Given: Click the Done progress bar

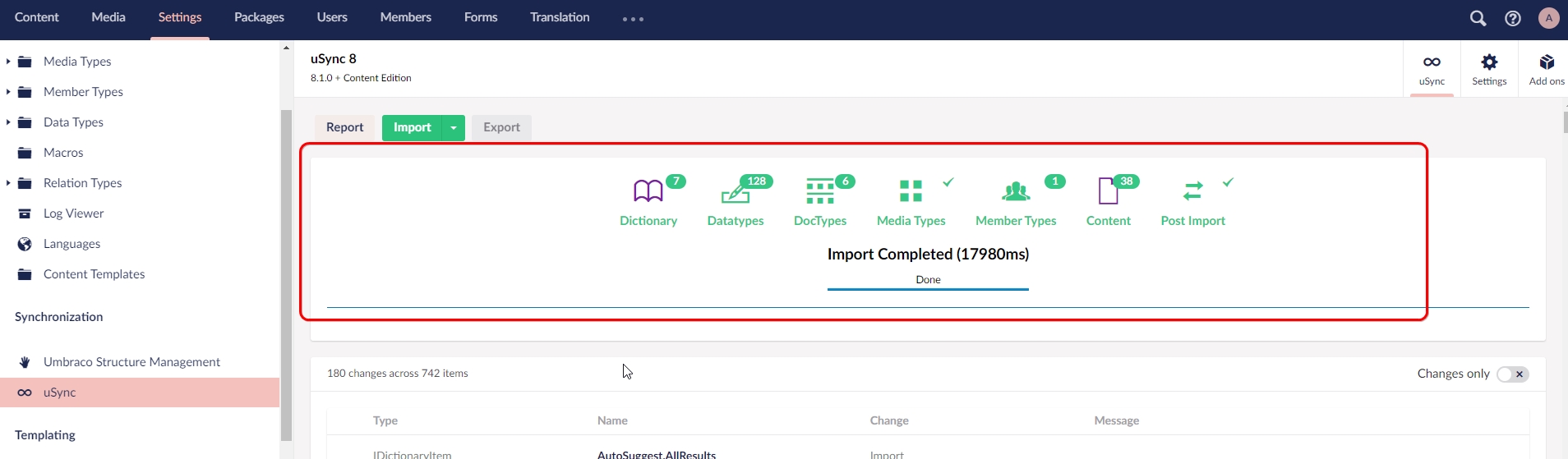Looking at the screenshot, I should pos(928,288).
